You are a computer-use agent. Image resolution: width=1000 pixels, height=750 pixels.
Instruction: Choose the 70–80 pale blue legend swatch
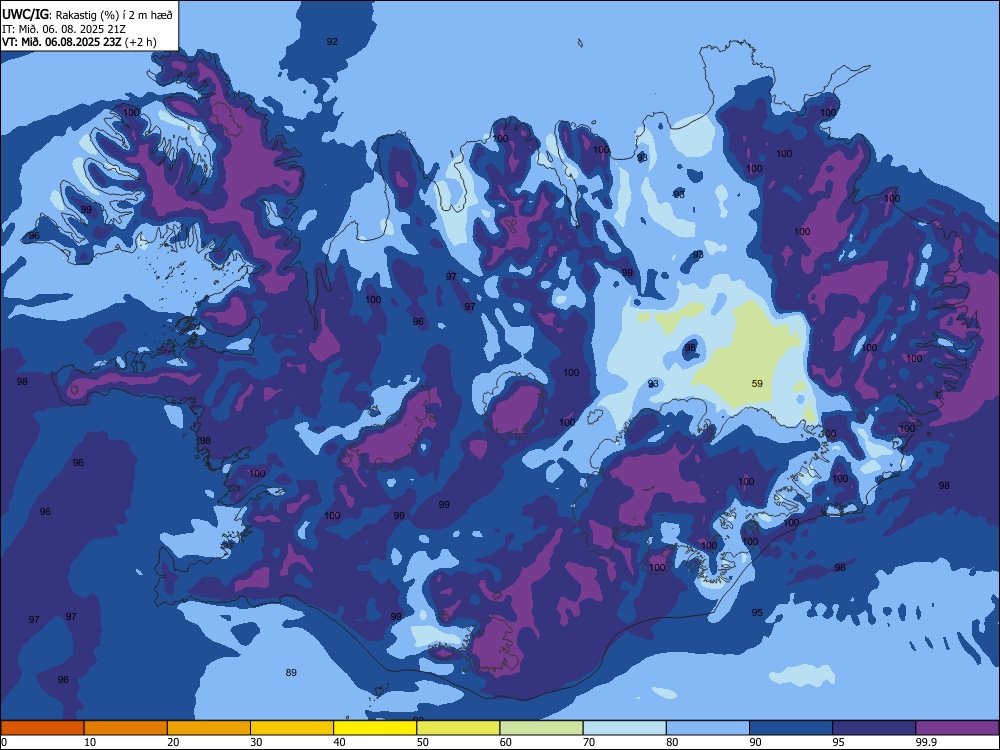click(x=625, y=728)
